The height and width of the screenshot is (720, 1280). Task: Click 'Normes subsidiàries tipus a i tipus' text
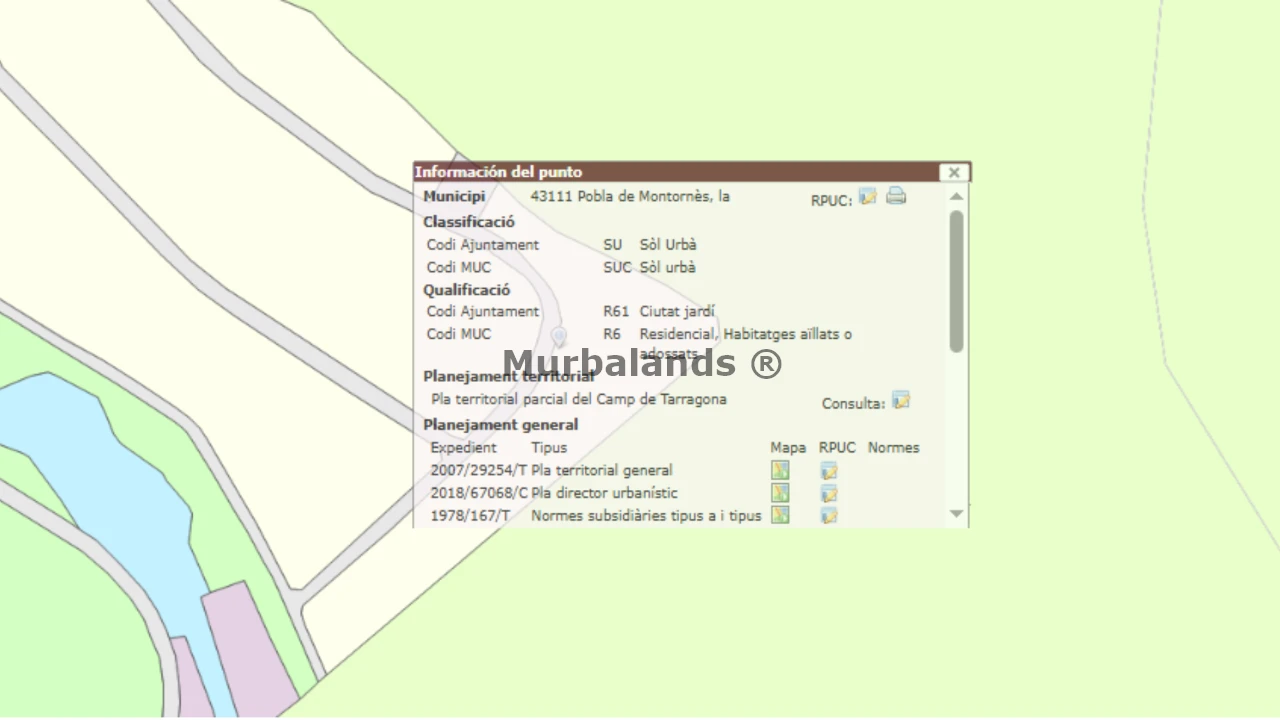point(646,516)
